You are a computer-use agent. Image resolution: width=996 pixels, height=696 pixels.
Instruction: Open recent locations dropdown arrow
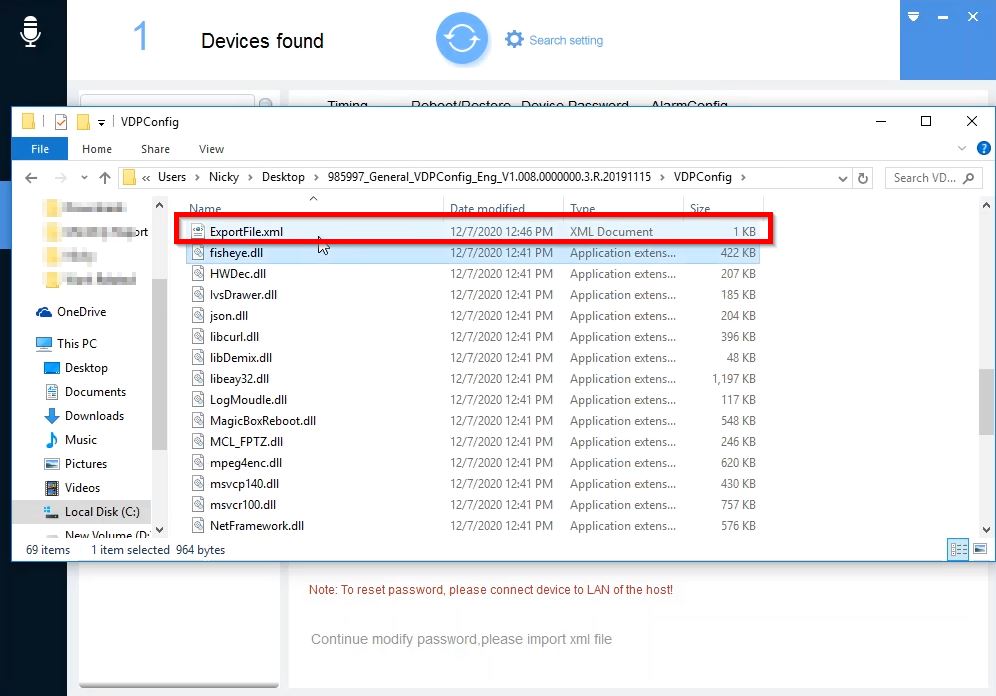tap(83, 178)
